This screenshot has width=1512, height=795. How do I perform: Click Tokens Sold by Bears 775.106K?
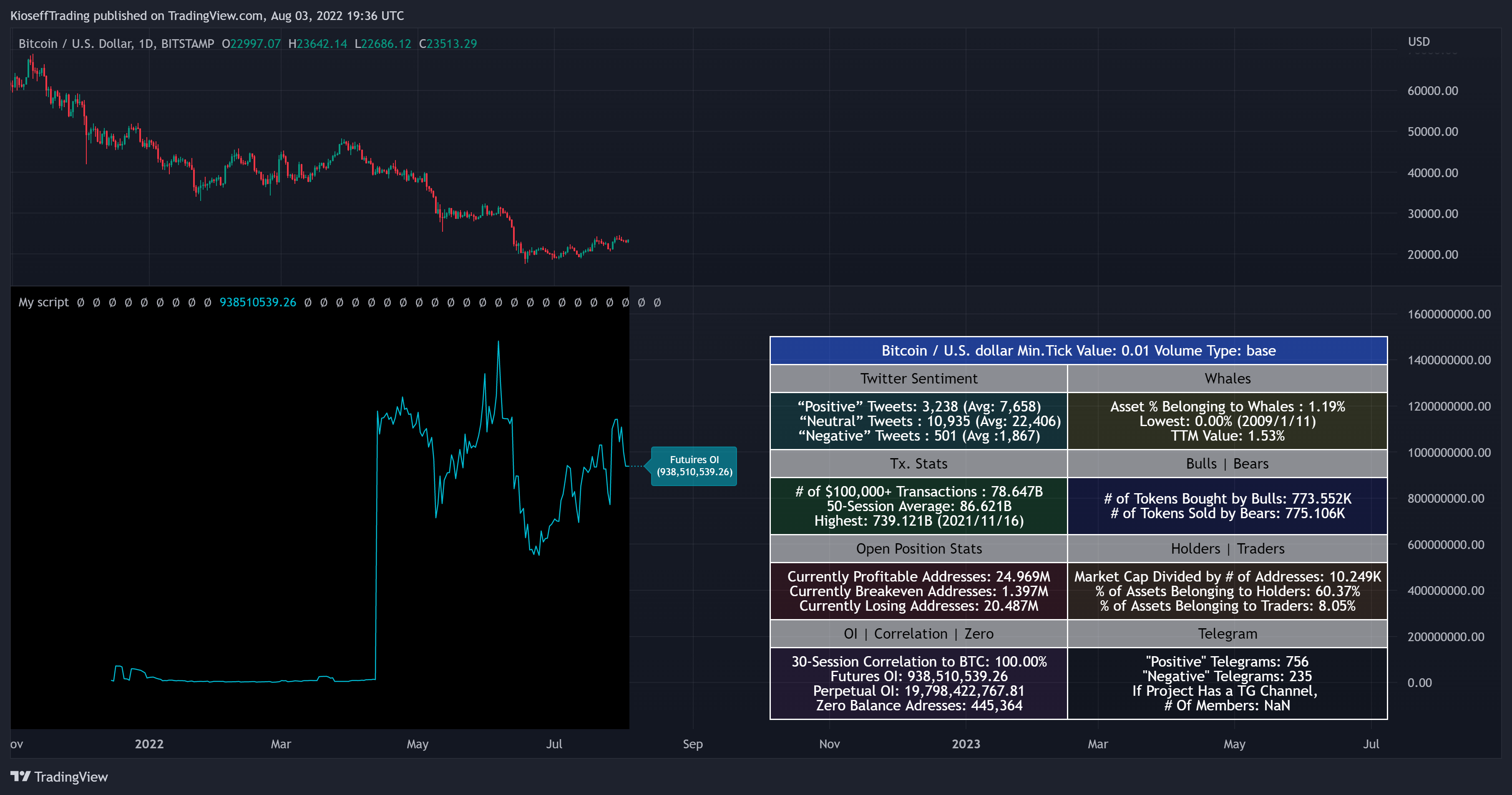1227,513
